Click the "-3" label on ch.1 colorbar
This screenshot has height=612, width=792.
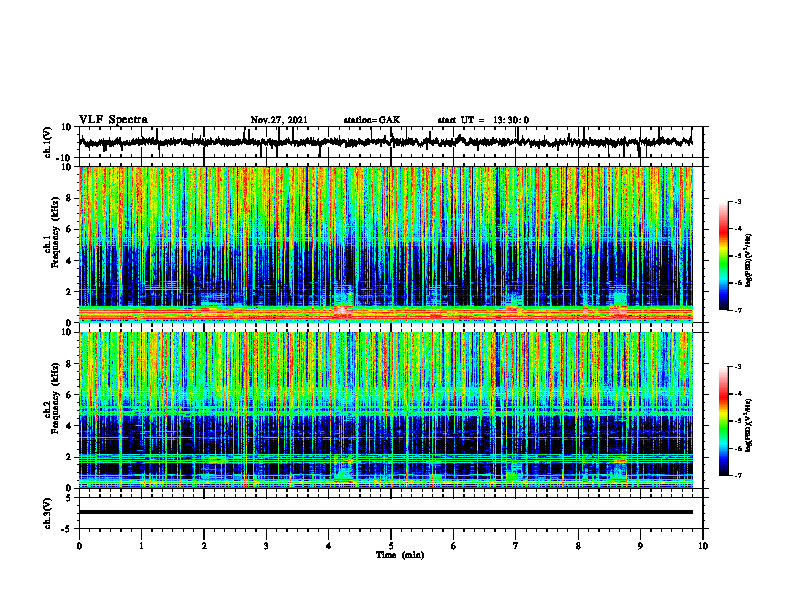point(737,201)
